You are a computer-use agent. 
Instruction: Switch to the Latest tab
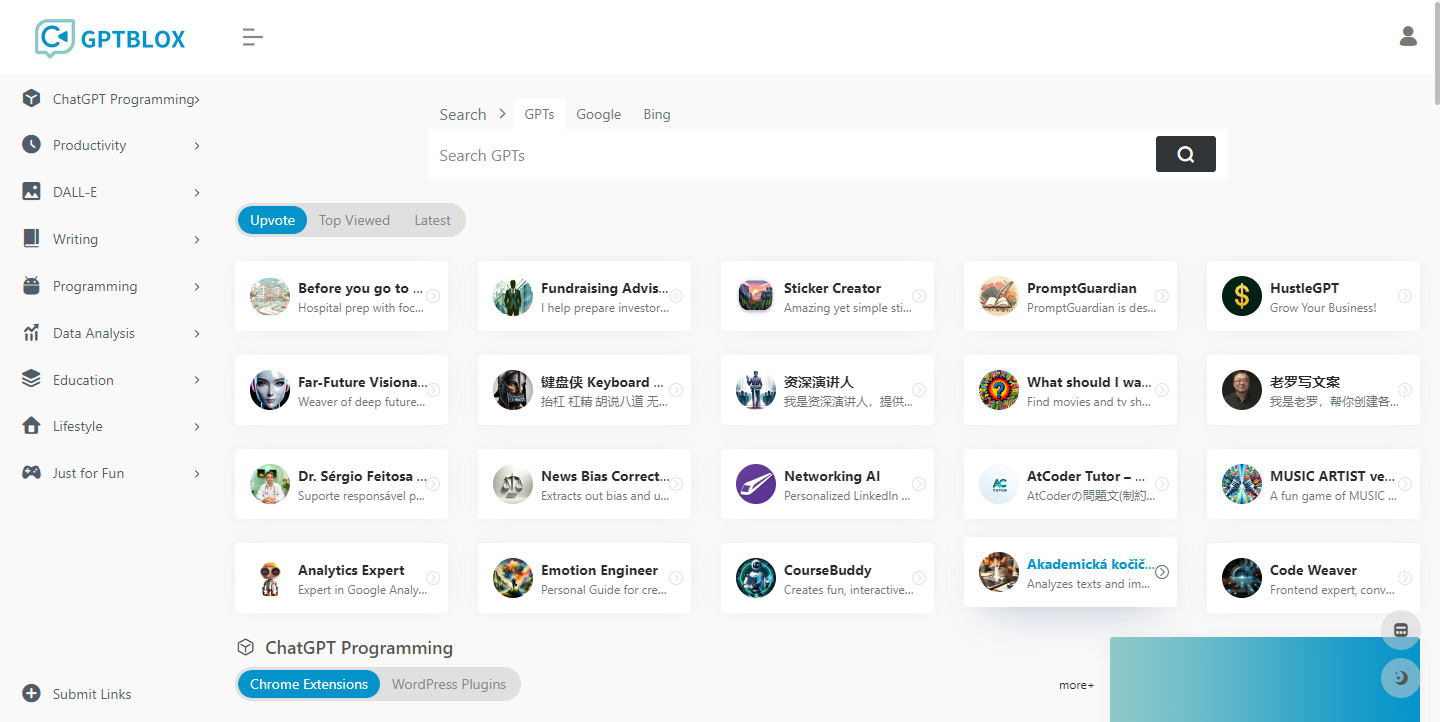tap(432, 220)
